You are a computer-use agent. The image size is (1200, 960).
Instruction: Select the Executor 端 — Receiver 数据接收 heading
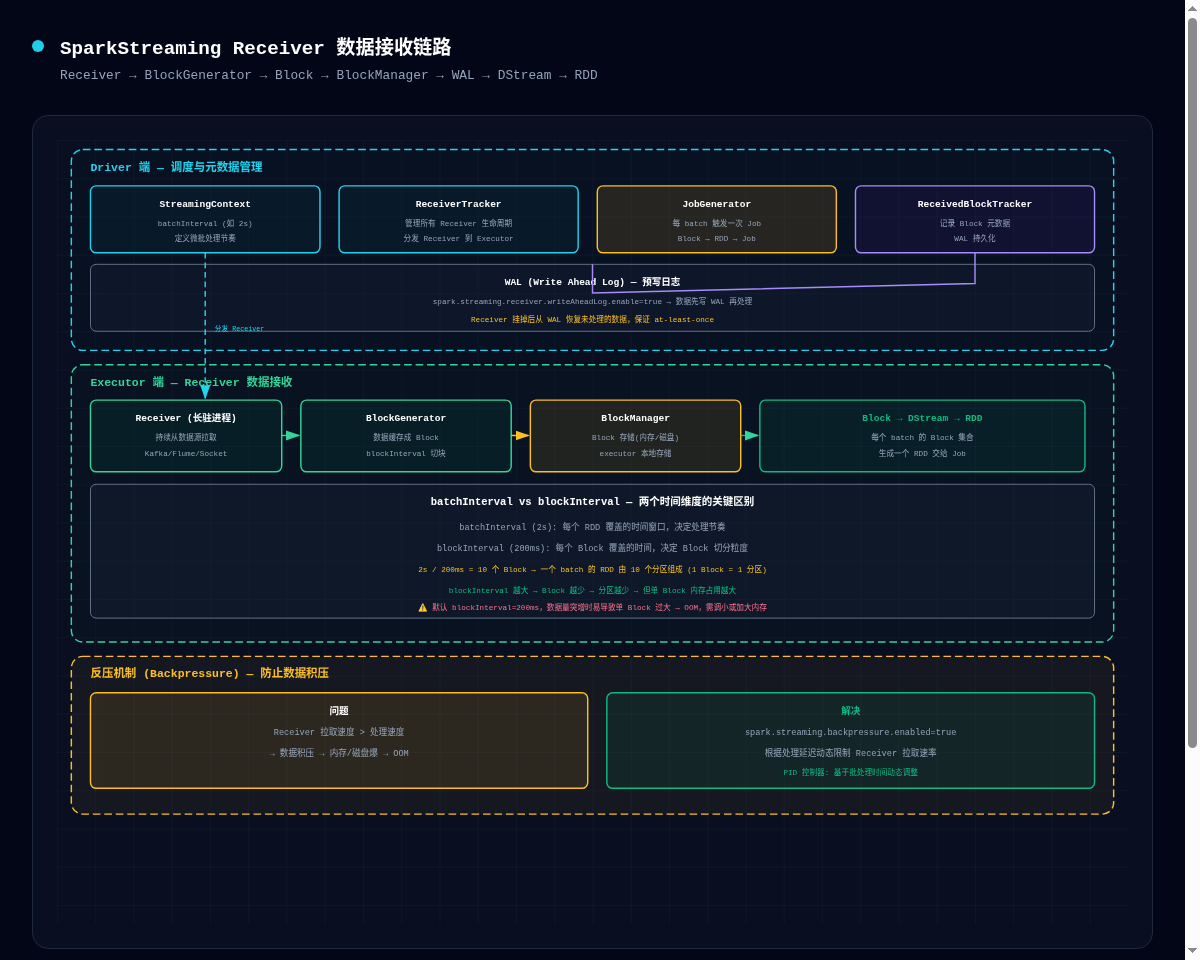191,382
